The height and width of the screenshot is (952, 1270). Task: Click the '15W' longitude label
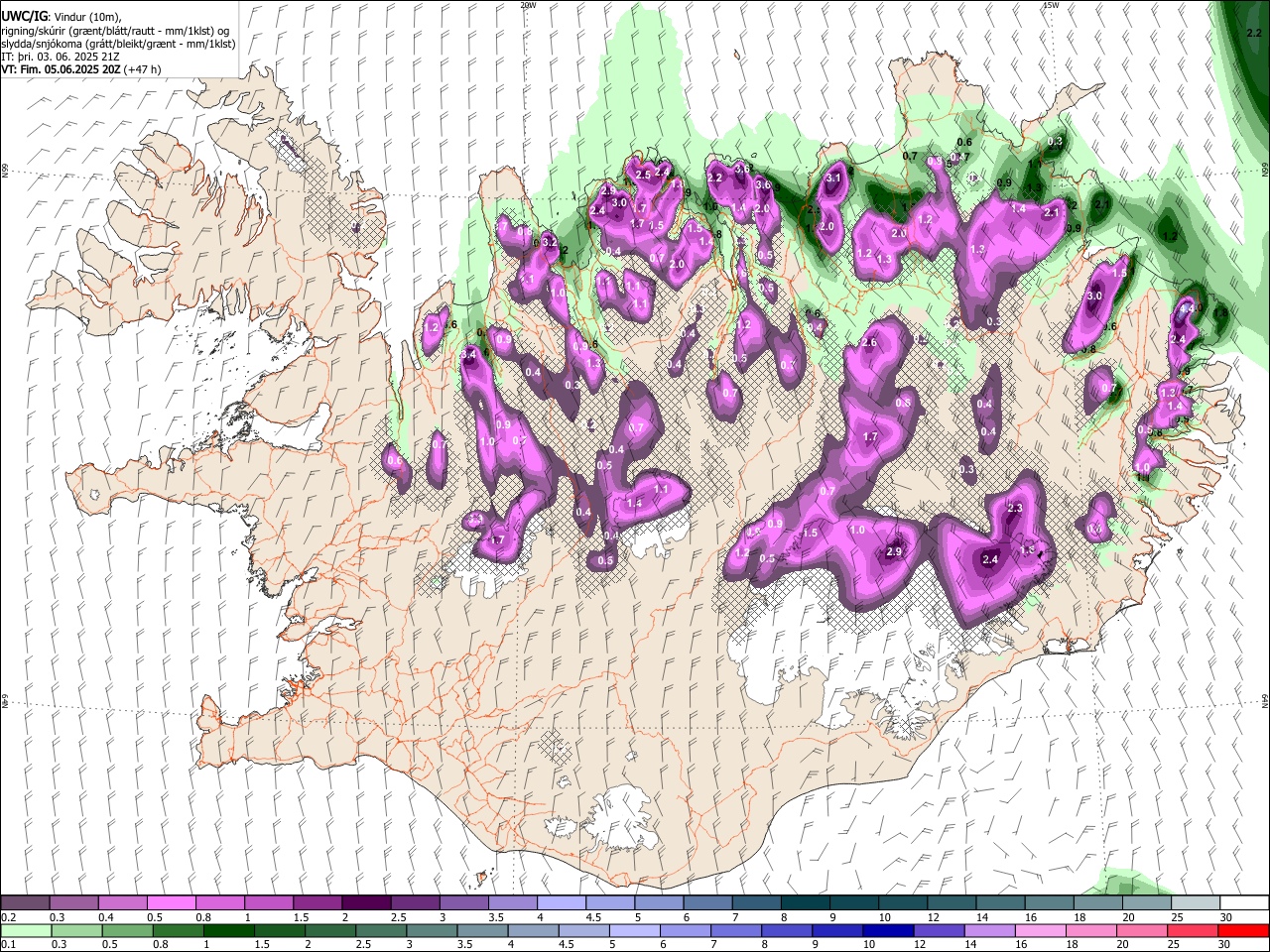1051,5
